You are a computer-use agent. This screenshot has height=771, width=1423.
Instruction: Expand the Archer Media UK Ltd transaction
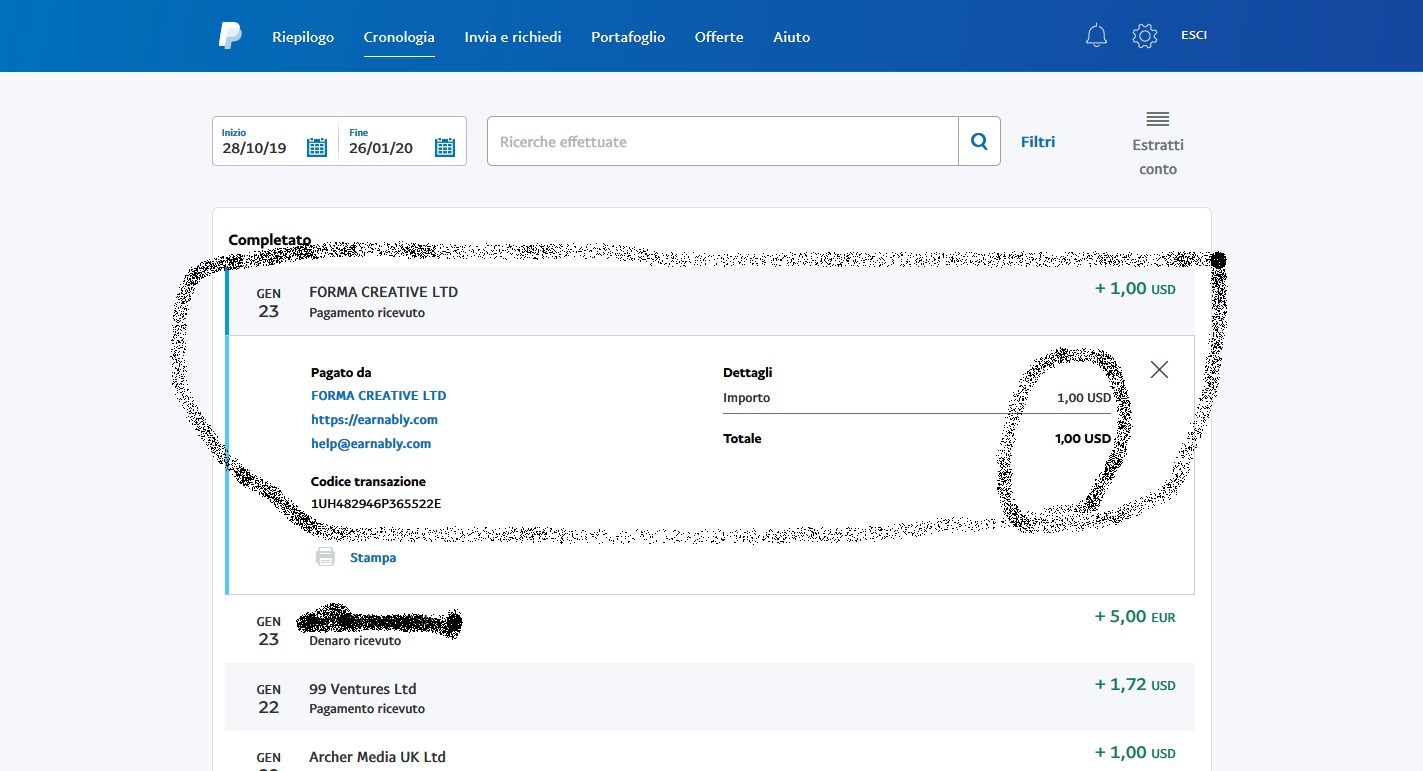(x=710, y=752)
